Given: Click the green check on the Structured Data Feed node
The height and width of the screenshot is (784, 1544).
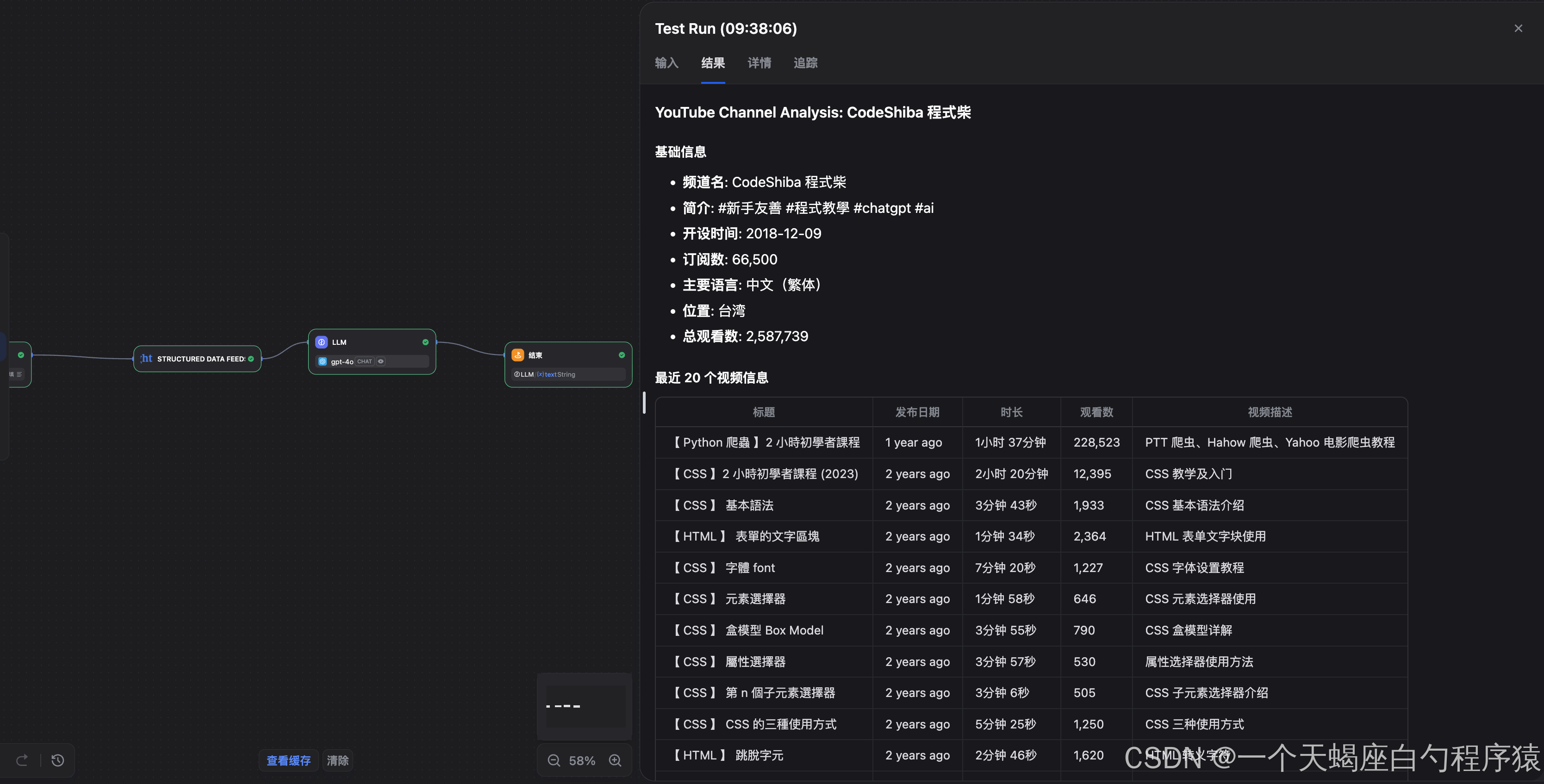Looking at the screenshot, I should [x=251, y=359].
